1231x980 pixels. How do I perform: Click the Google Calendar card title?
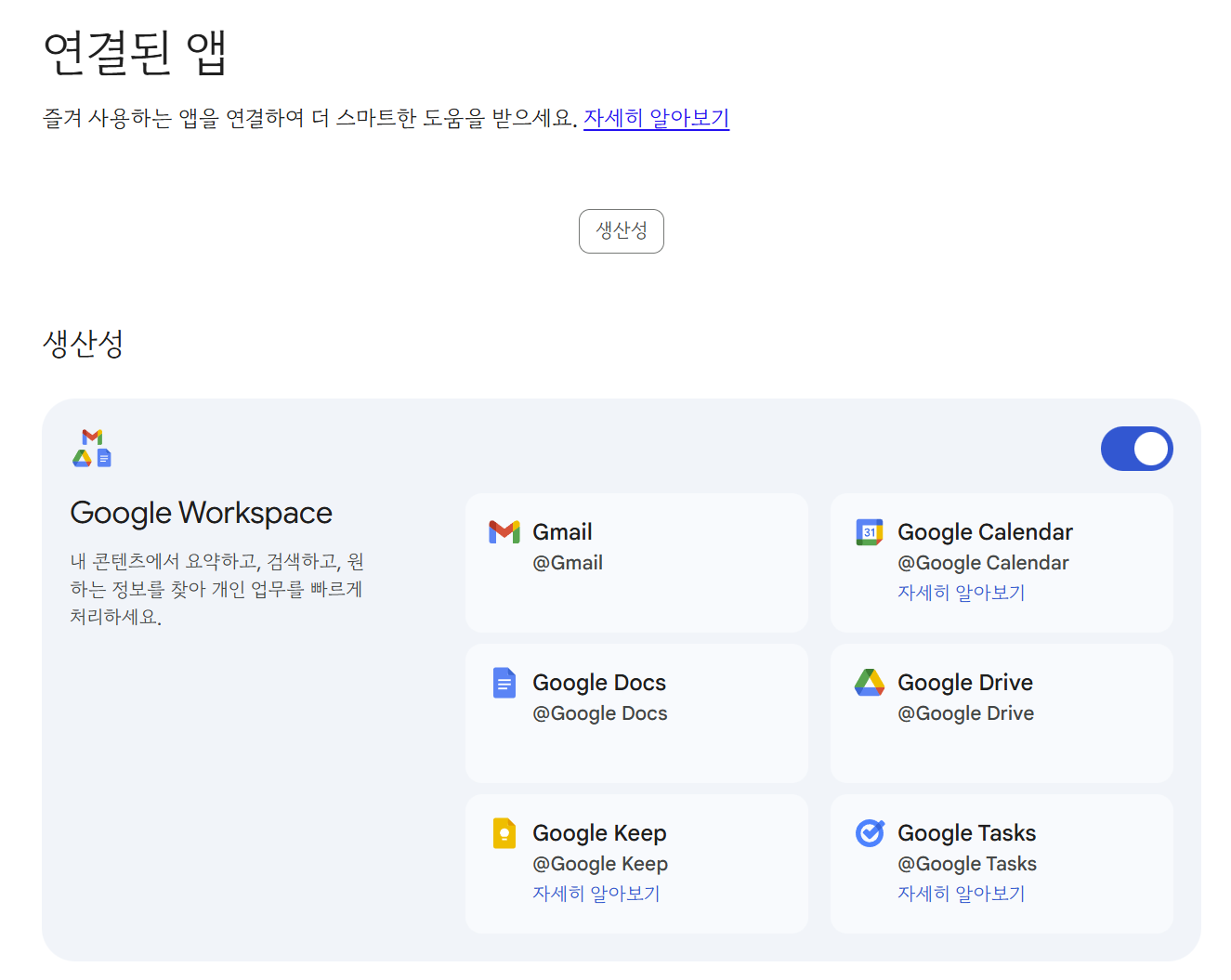[x=985, y=532]
